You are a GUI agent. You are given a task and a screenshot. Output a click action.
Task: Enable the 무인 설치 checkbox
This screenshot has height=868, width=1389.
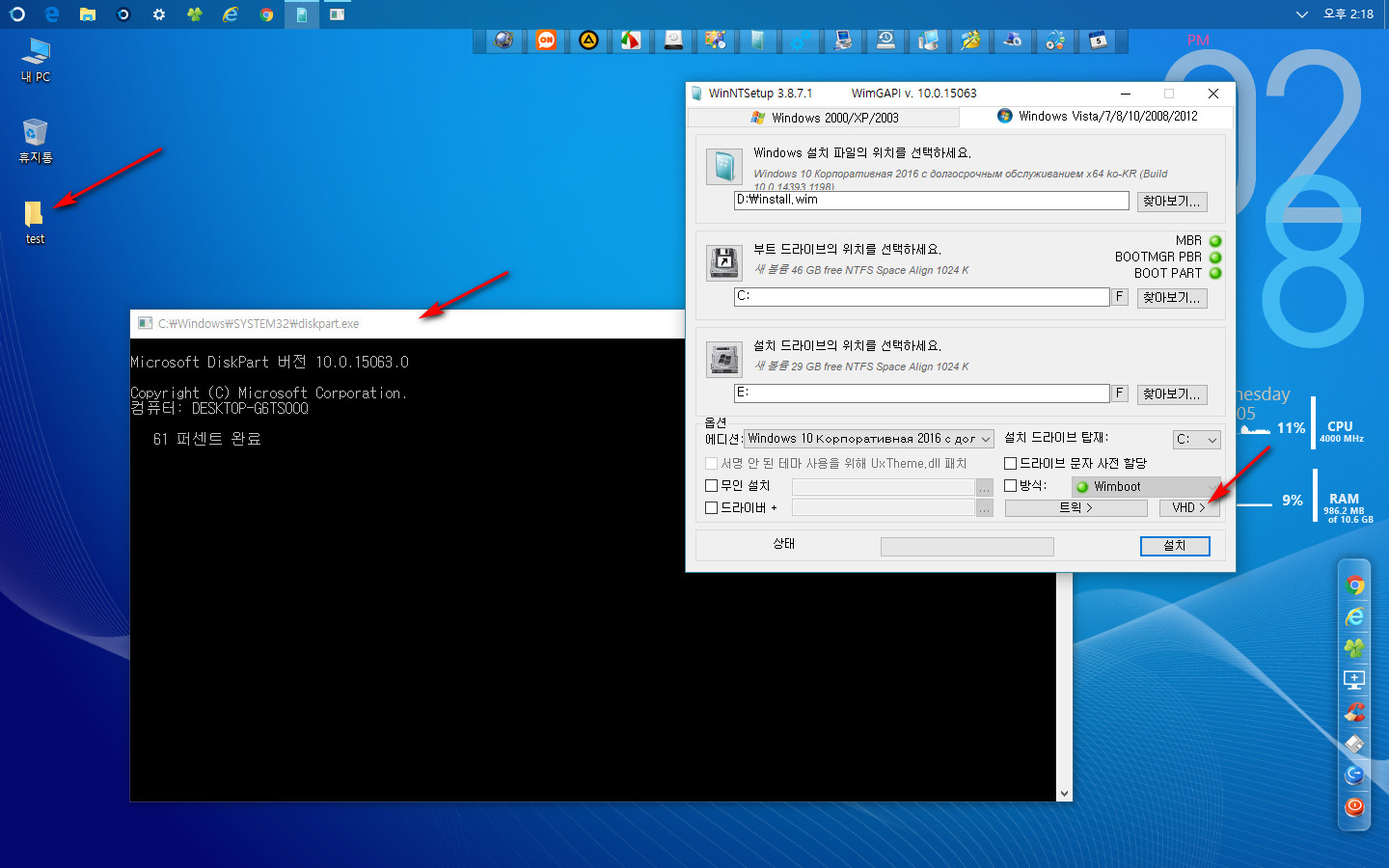tap(712, 486)
